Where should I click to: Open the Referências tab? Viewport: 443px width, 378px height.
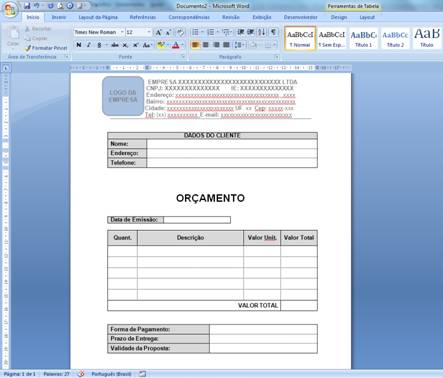point(143,17)
